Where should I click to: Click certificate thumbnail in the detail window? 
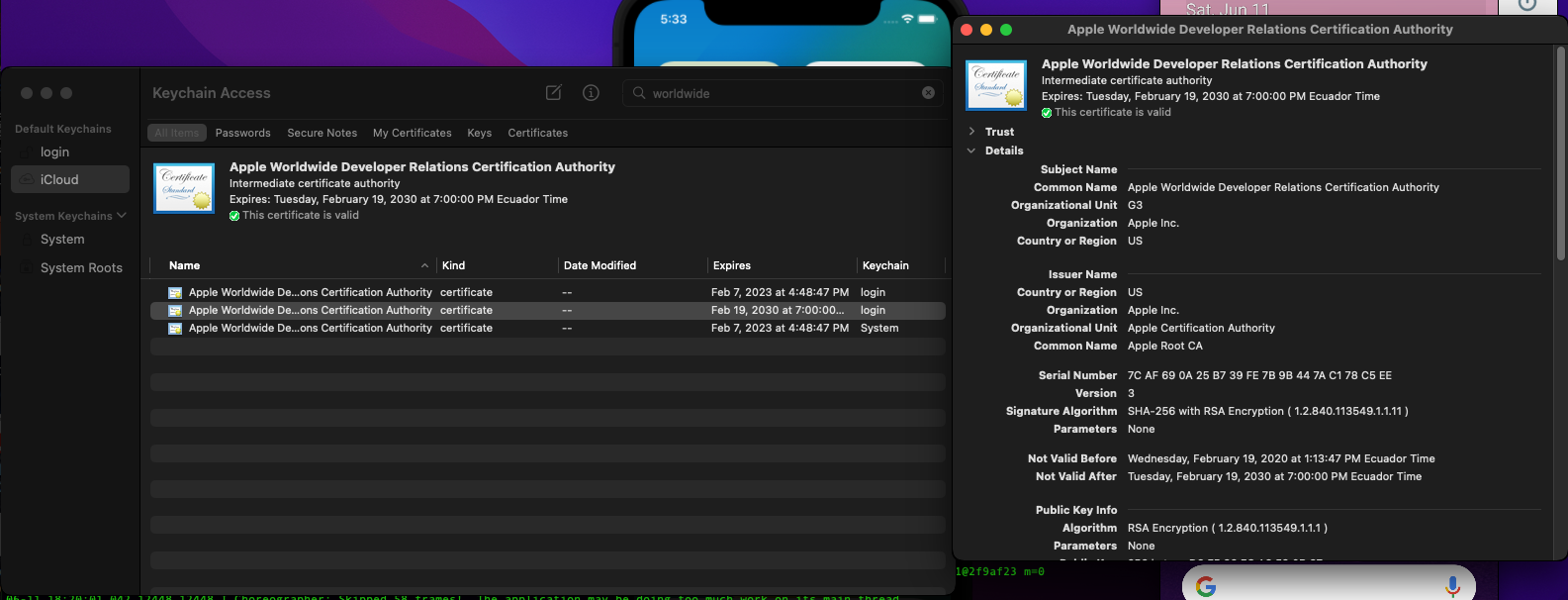(996, 85)
